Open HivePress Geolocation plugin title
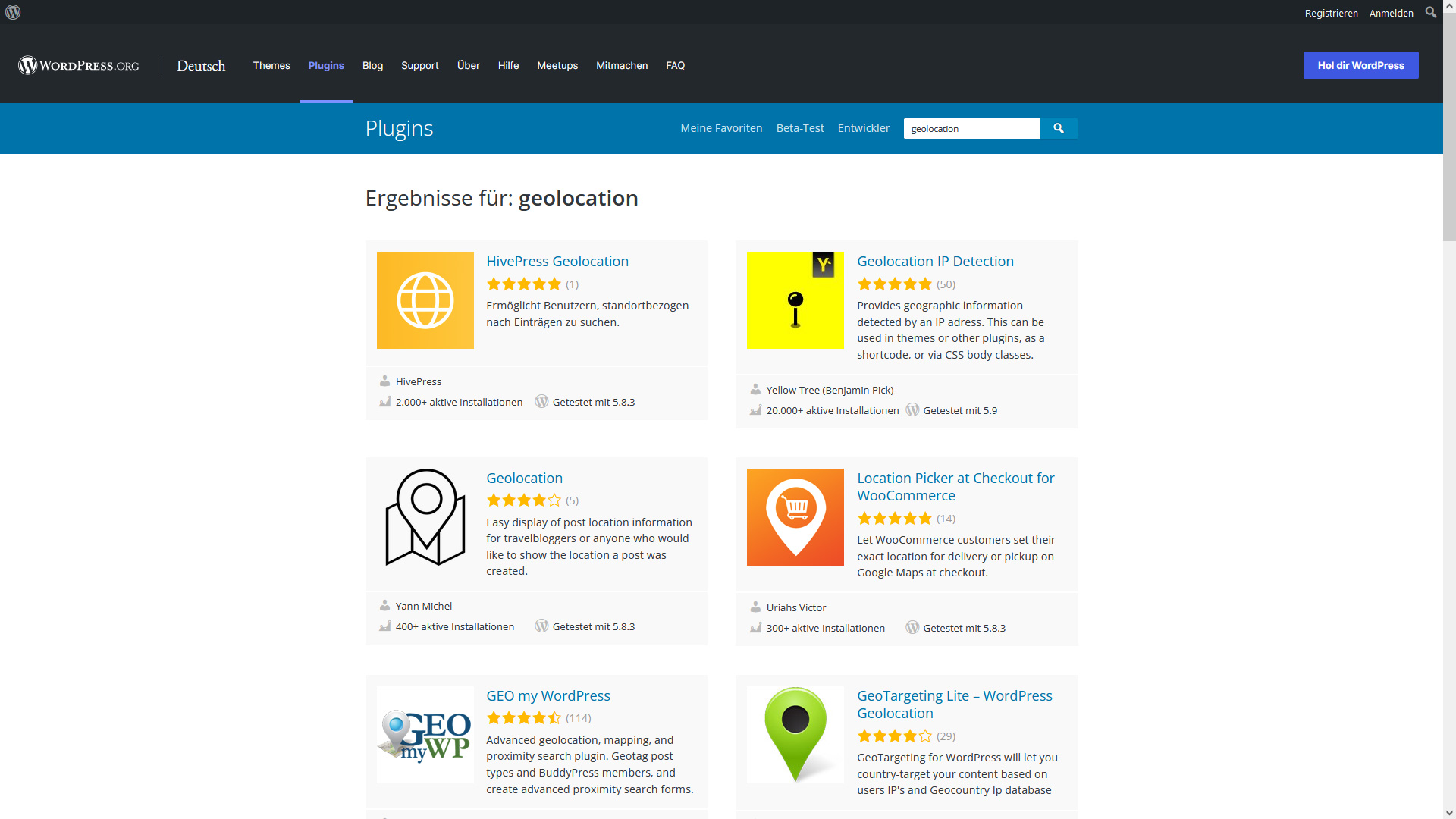 pyautogui.click(x=557, y=261)
